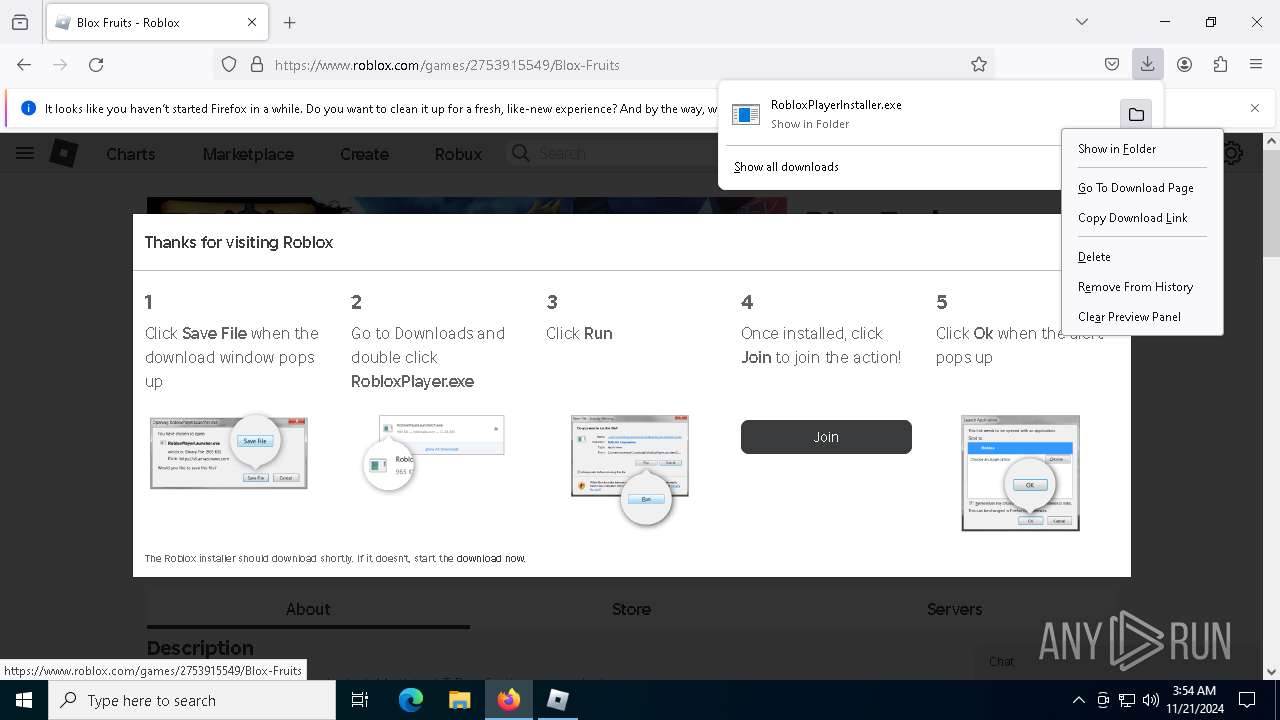The image size is (1280, 720).
Task: Choose Clear Preview Panel
Action: click(x=1142, y=317)
